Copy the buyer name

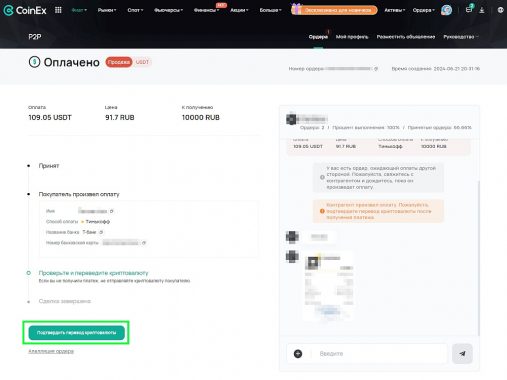coord(112,211)
